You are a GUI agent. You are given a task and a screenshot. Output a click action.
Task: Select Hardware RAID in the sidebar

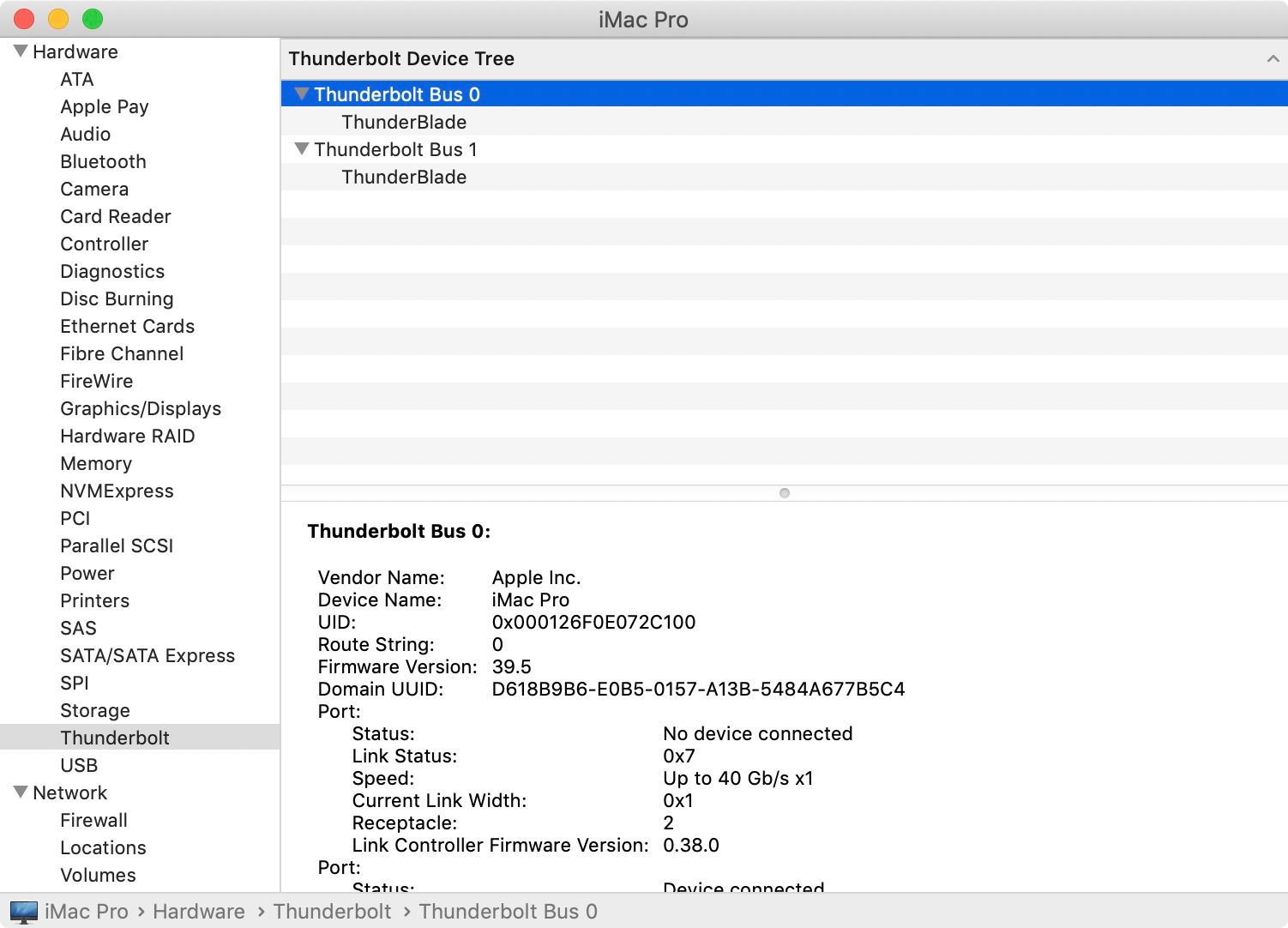[x=128, y=436]
